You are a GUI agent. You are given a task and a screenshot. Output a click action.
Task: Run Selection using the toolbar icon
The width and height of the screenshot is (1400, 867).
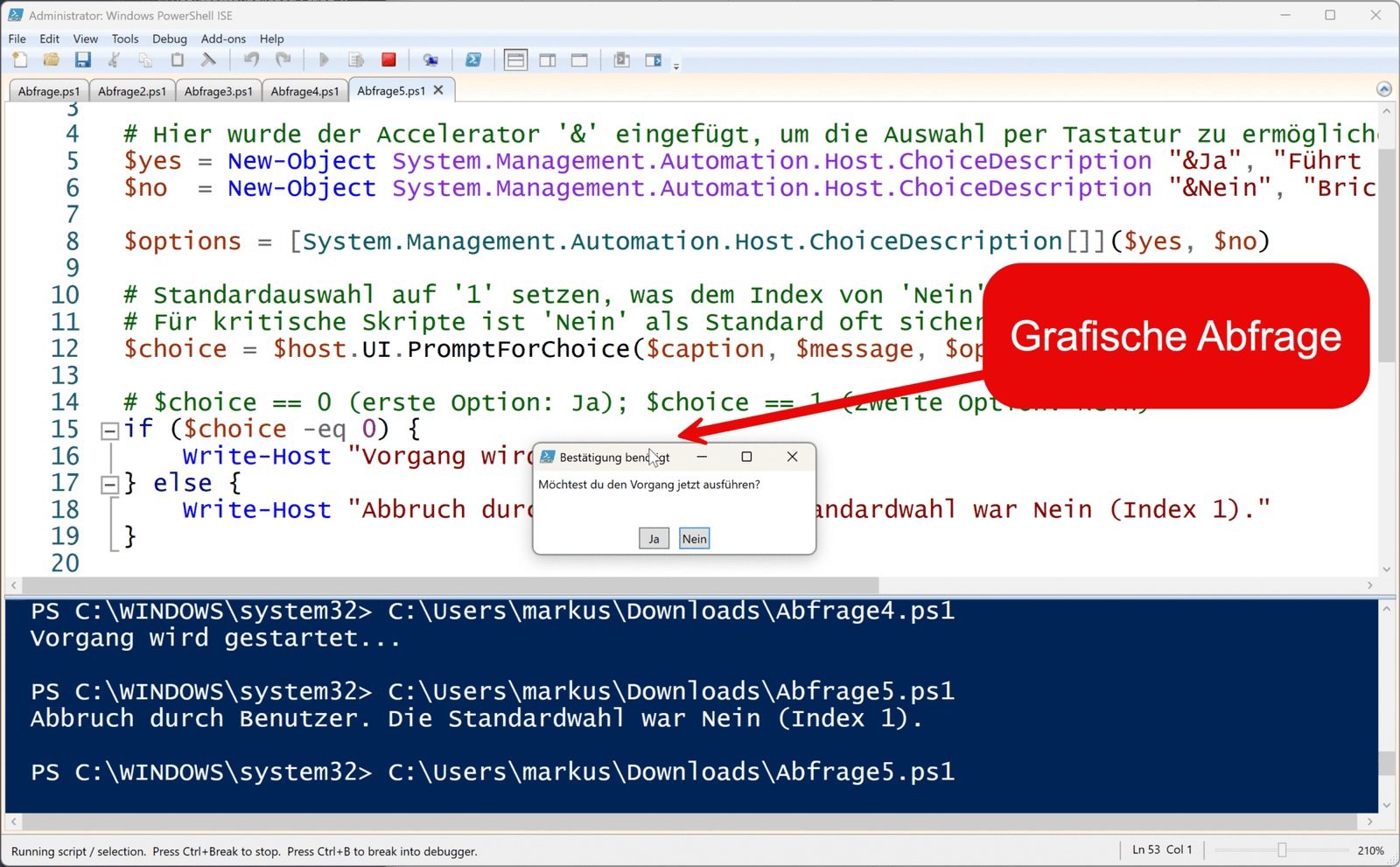pos(356,59)
